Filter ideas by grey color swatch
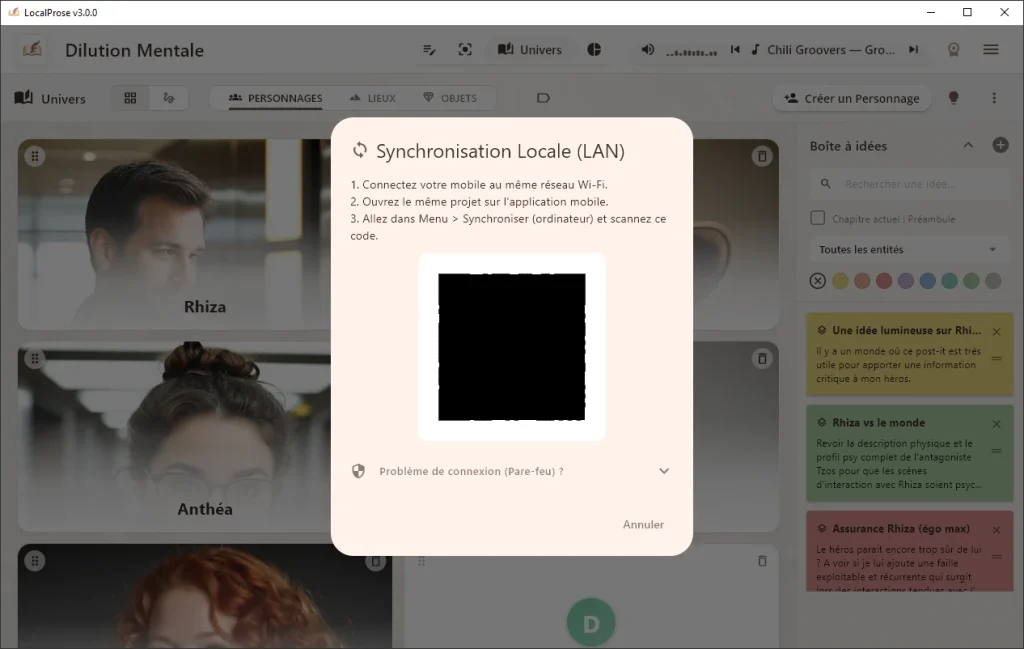Screen dimensions: 1024x649 tap(993, 281)
